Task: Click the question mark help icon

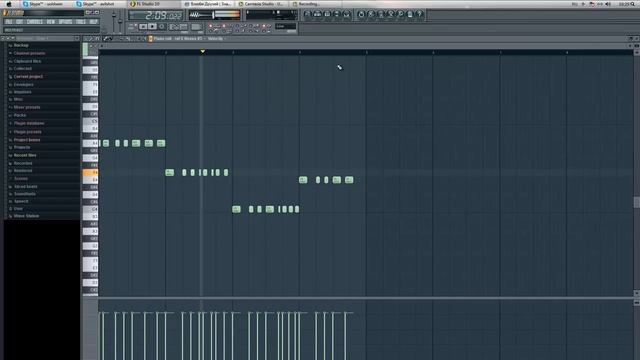Action: point(420,14)
